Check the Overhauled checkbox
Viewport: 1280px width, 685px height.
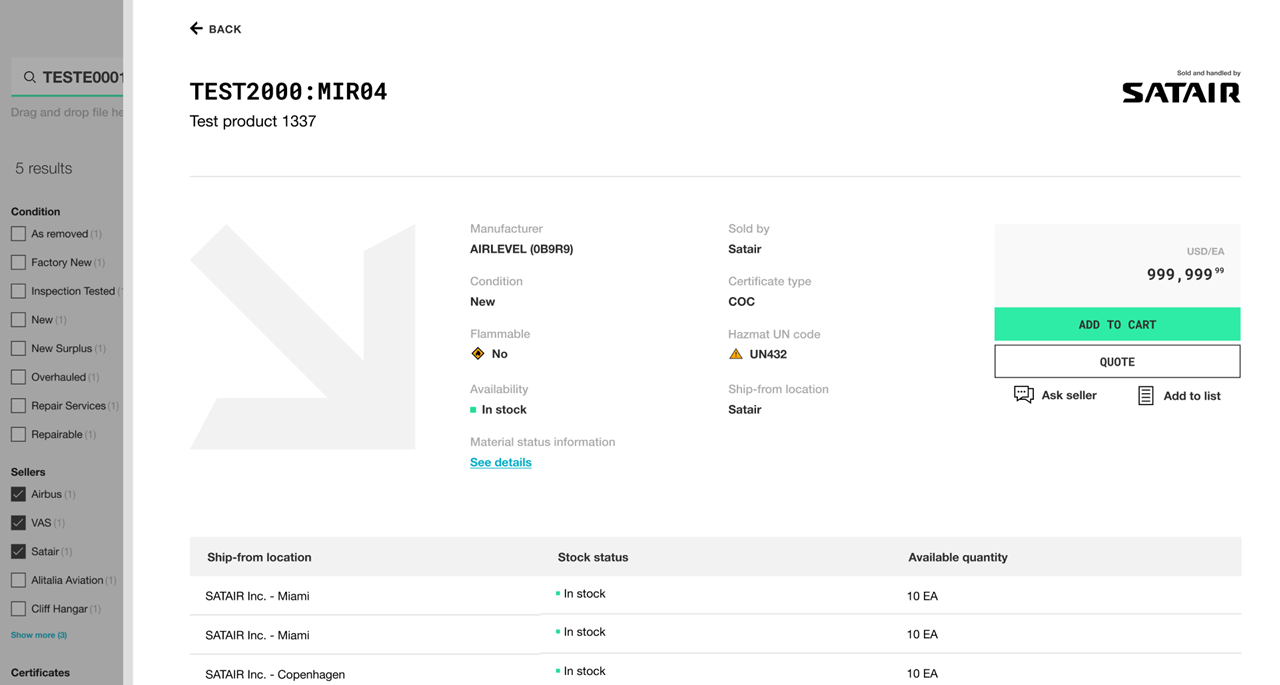click(18, 377)
